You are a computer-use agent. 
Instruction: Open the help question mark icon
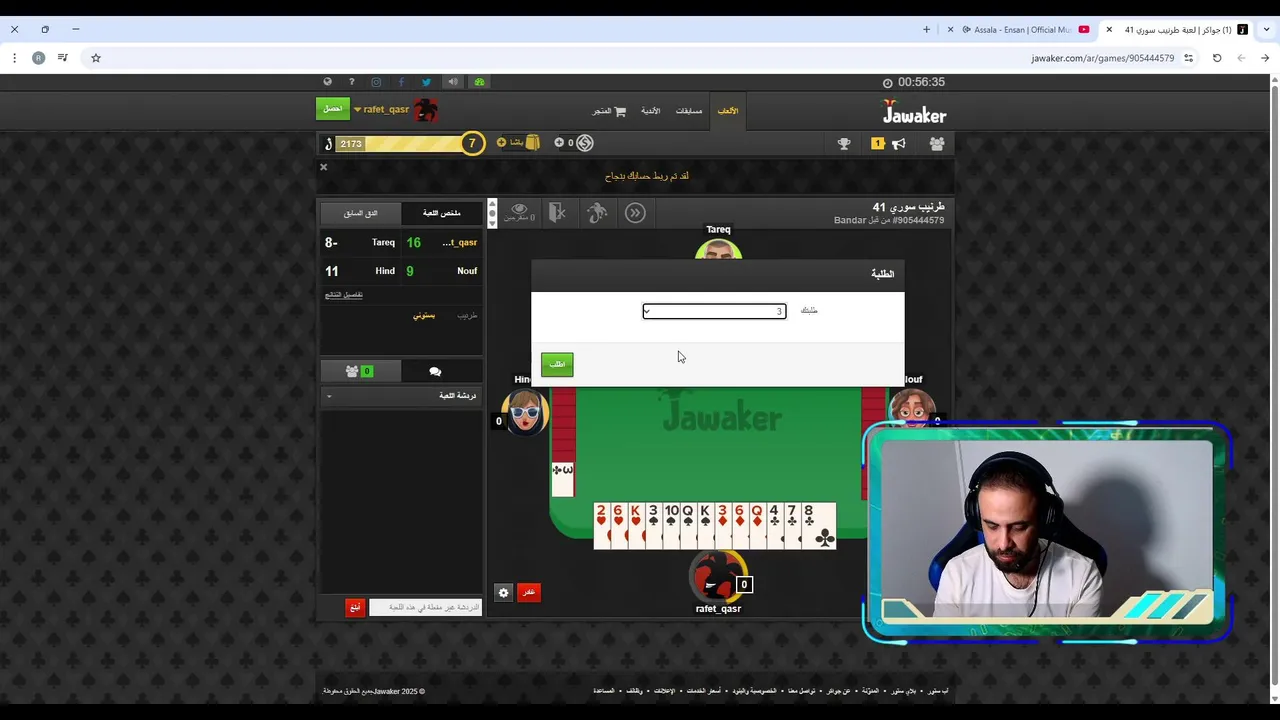[x=351, y=82]
